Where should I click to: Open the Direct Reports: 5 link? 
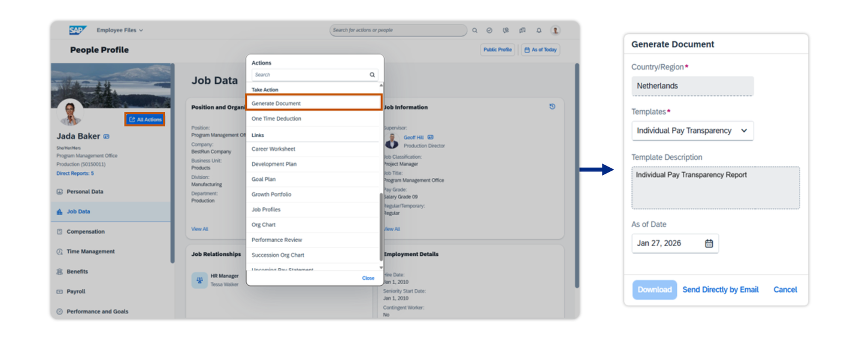point(75,173)
